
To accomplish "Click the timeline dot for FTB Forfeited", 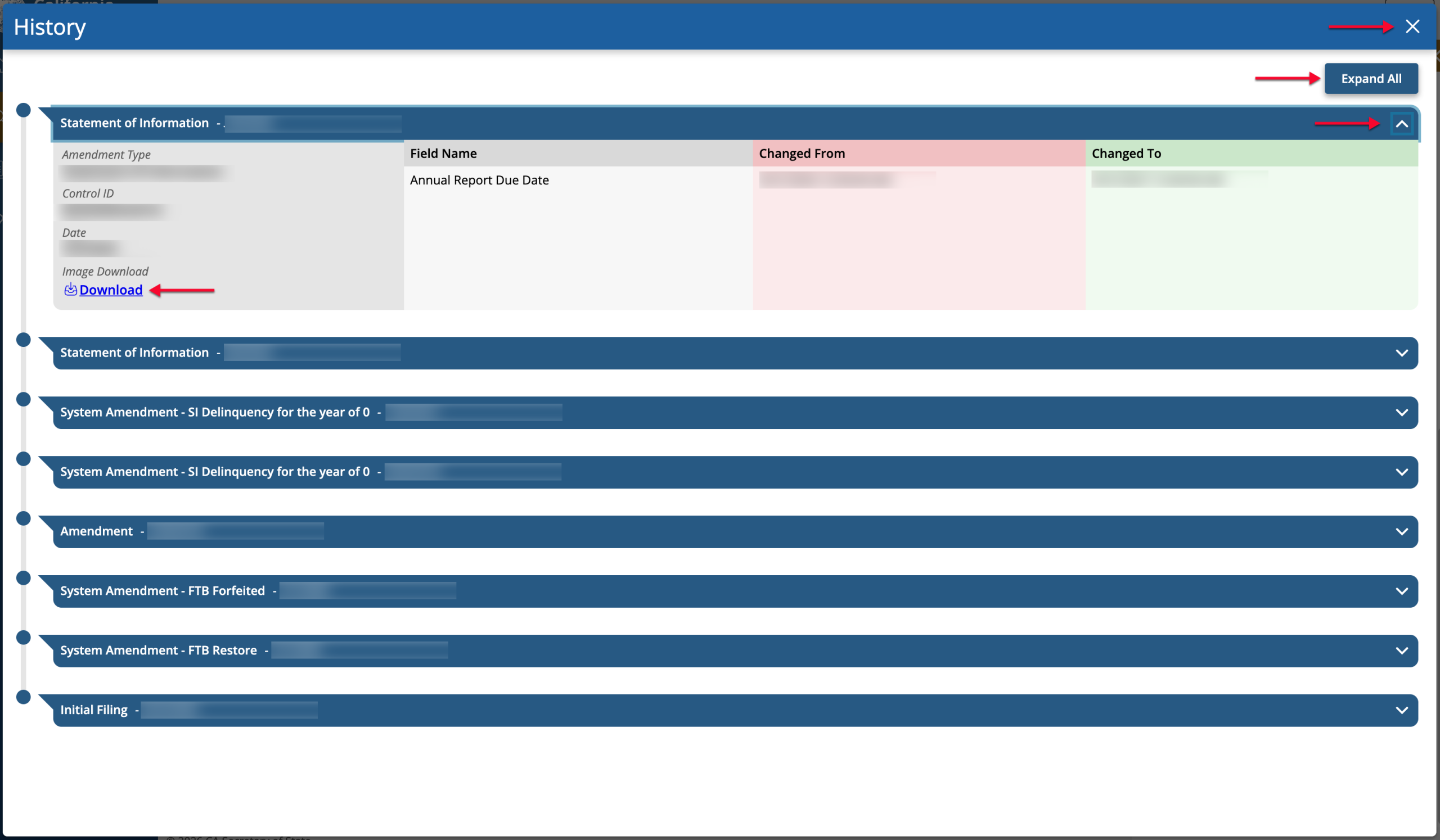I will coord(24,577).
